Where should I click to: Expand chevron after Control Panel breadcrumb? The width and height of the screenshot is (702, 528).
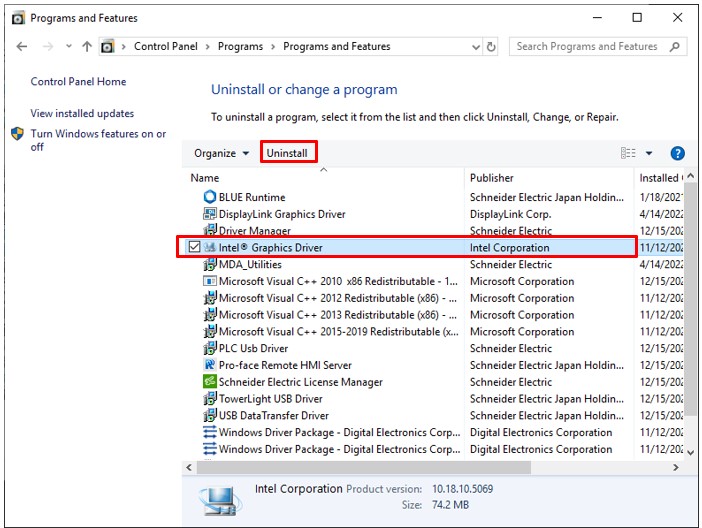coord(208,47)
